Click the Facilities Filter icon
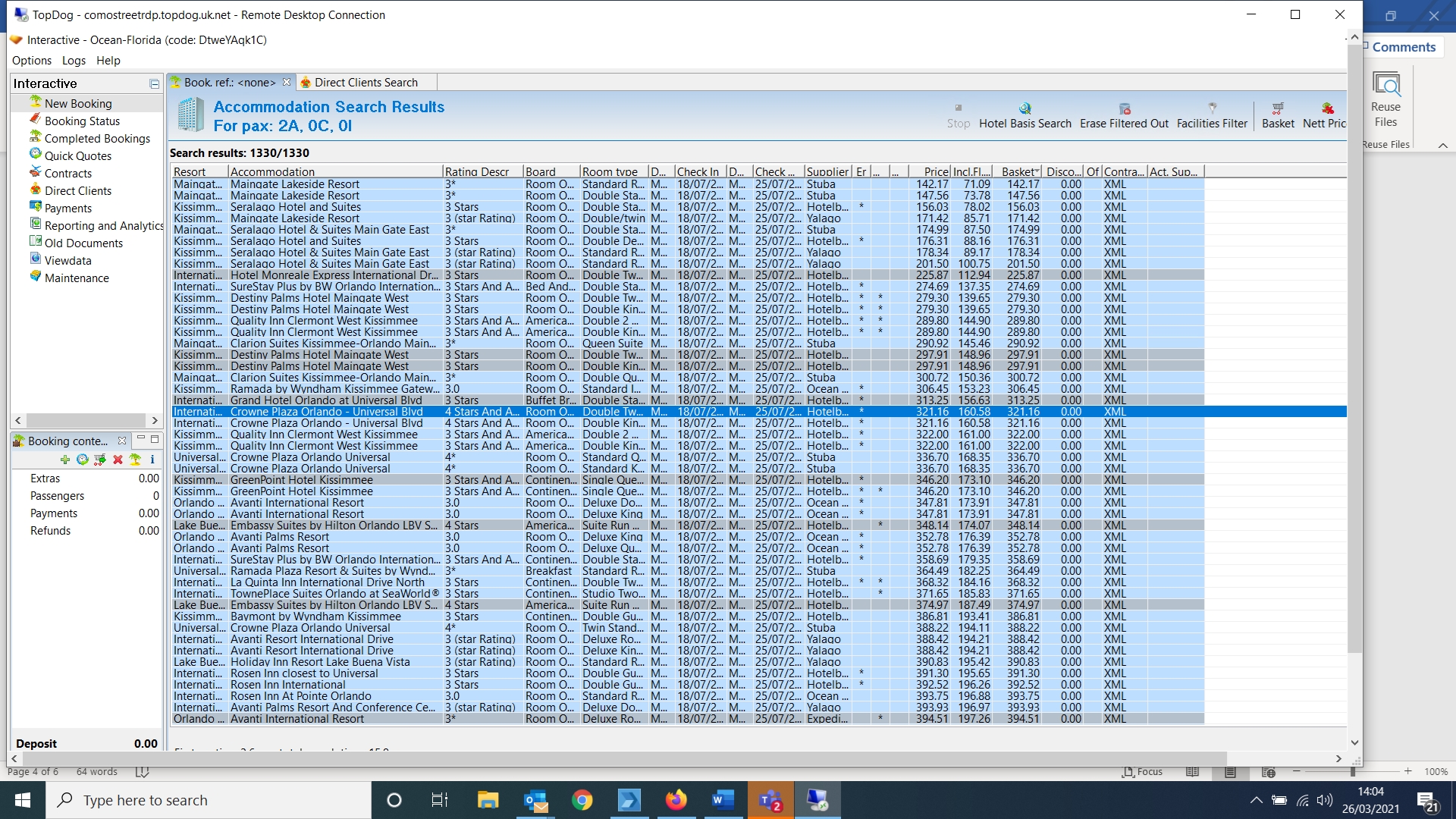1456x819 pixels. tap(1211, 108)
